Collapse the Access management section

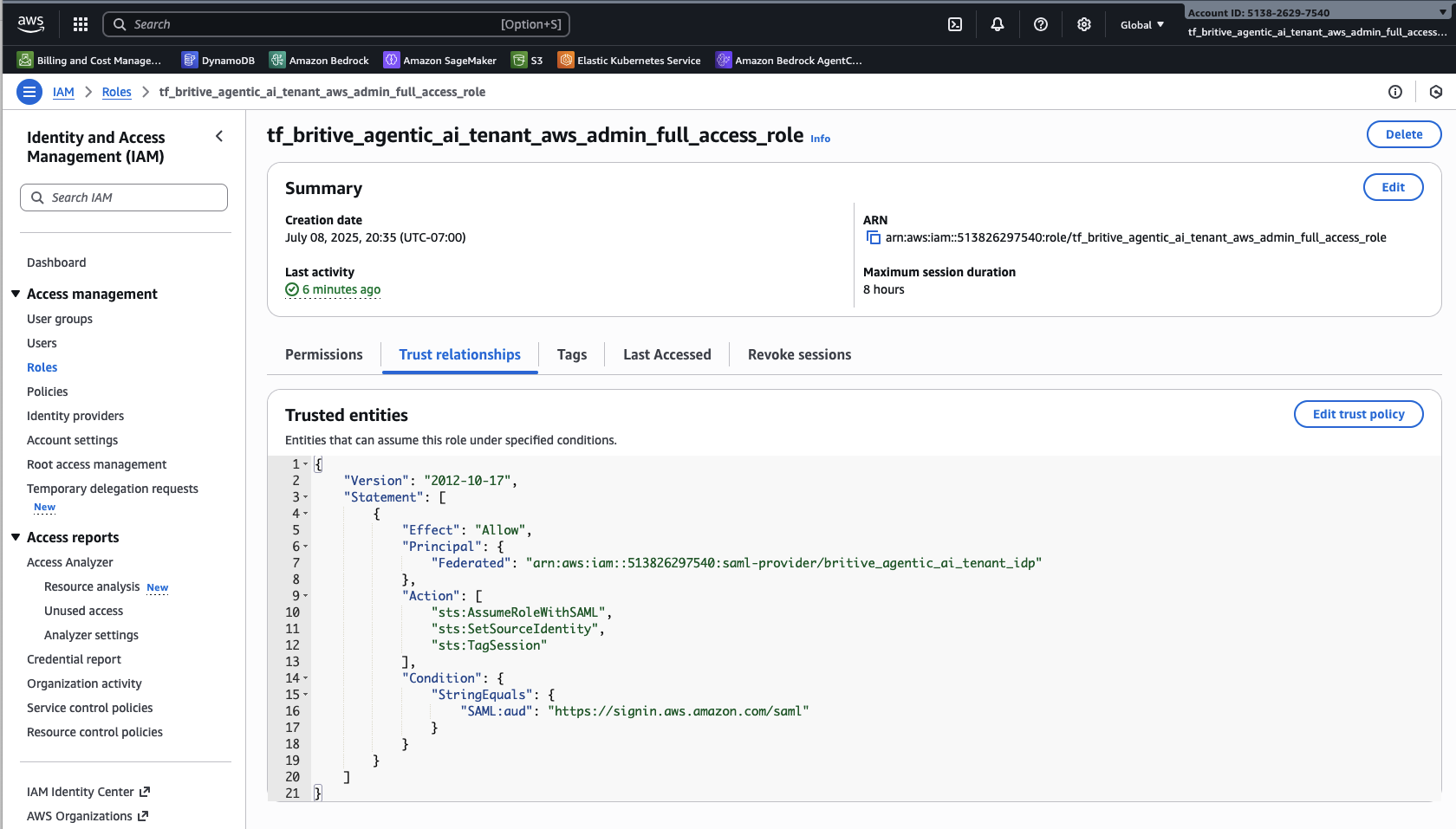pos(16,295)
